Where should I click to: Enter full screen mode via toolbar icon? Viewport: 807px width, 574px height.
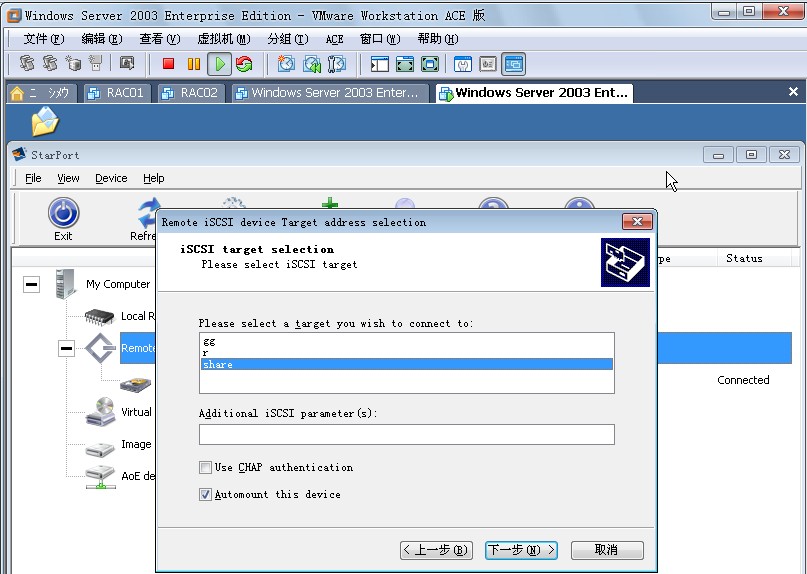[x=430, y=64]
